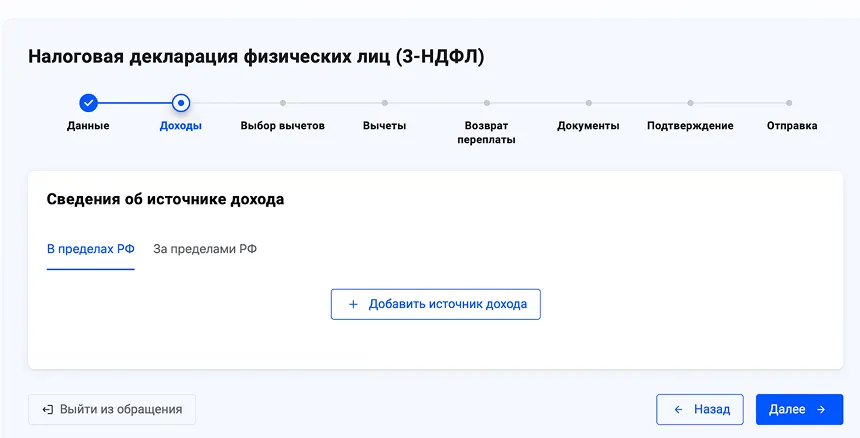The height and width of the screenshot is (438, 860).
Task: Click the Налоговая декларация физических лиц page title
Action: [256, 56]
